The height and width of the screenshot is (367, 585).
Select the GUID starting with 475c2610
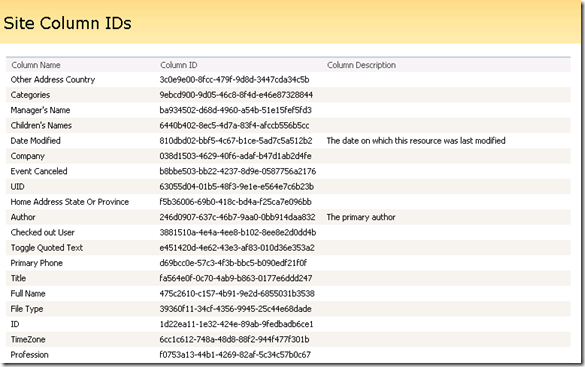237,294
